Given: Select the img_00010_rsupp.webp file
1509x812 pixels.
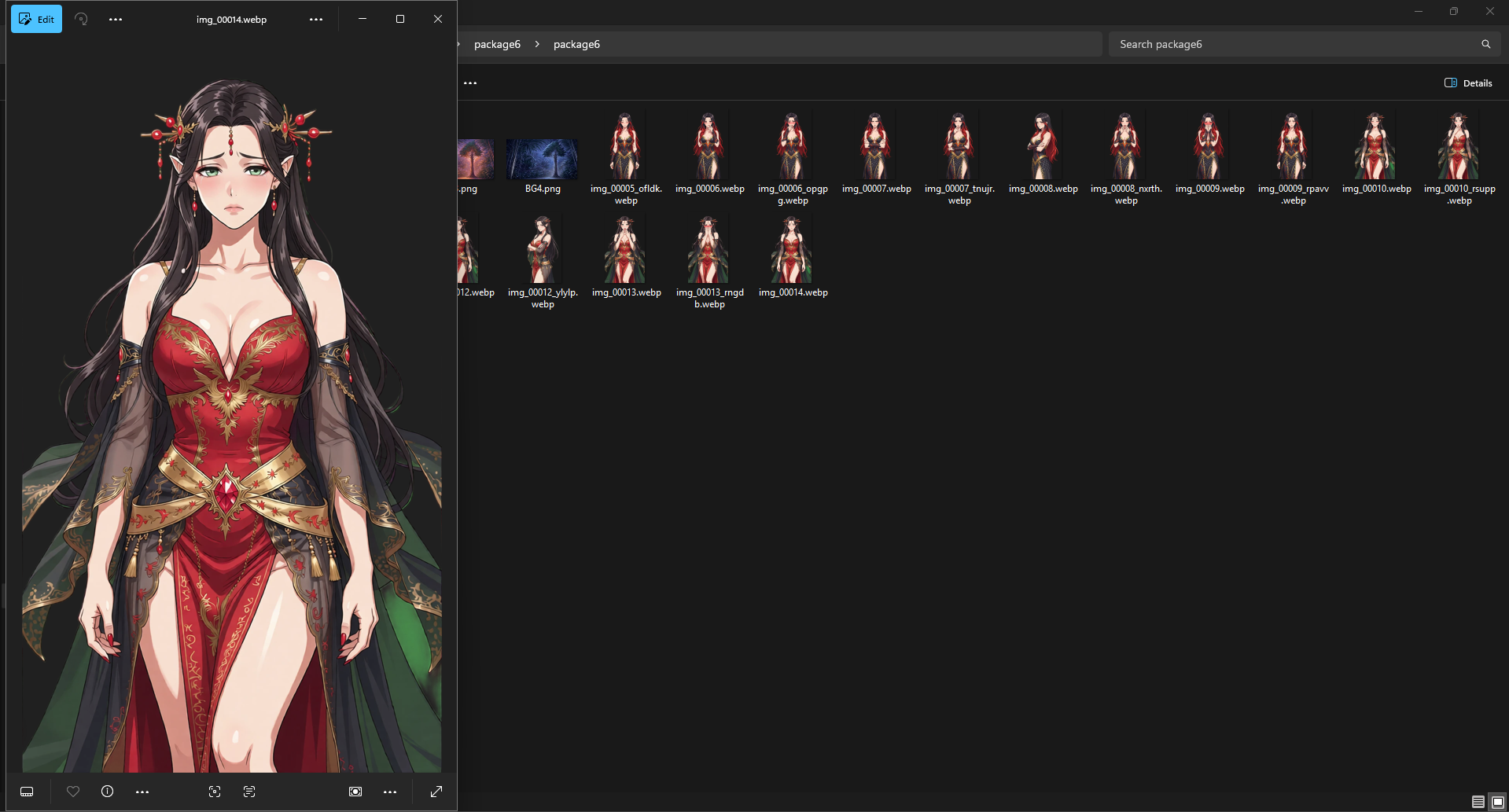Looking at the screenshot, I should point(1459,158).
